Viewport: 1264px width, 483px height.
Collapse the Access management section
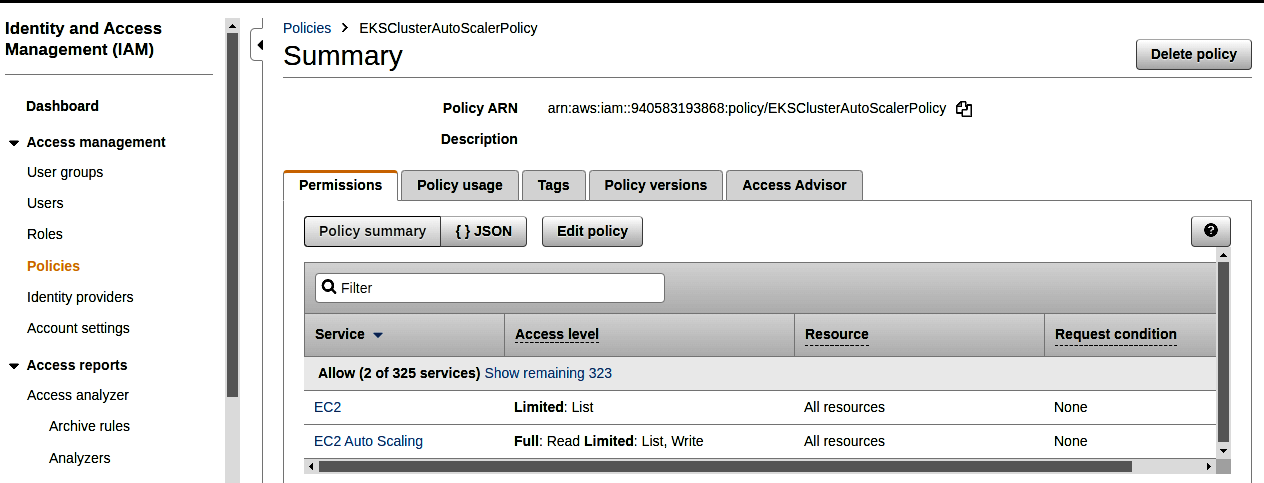point(14,143)
